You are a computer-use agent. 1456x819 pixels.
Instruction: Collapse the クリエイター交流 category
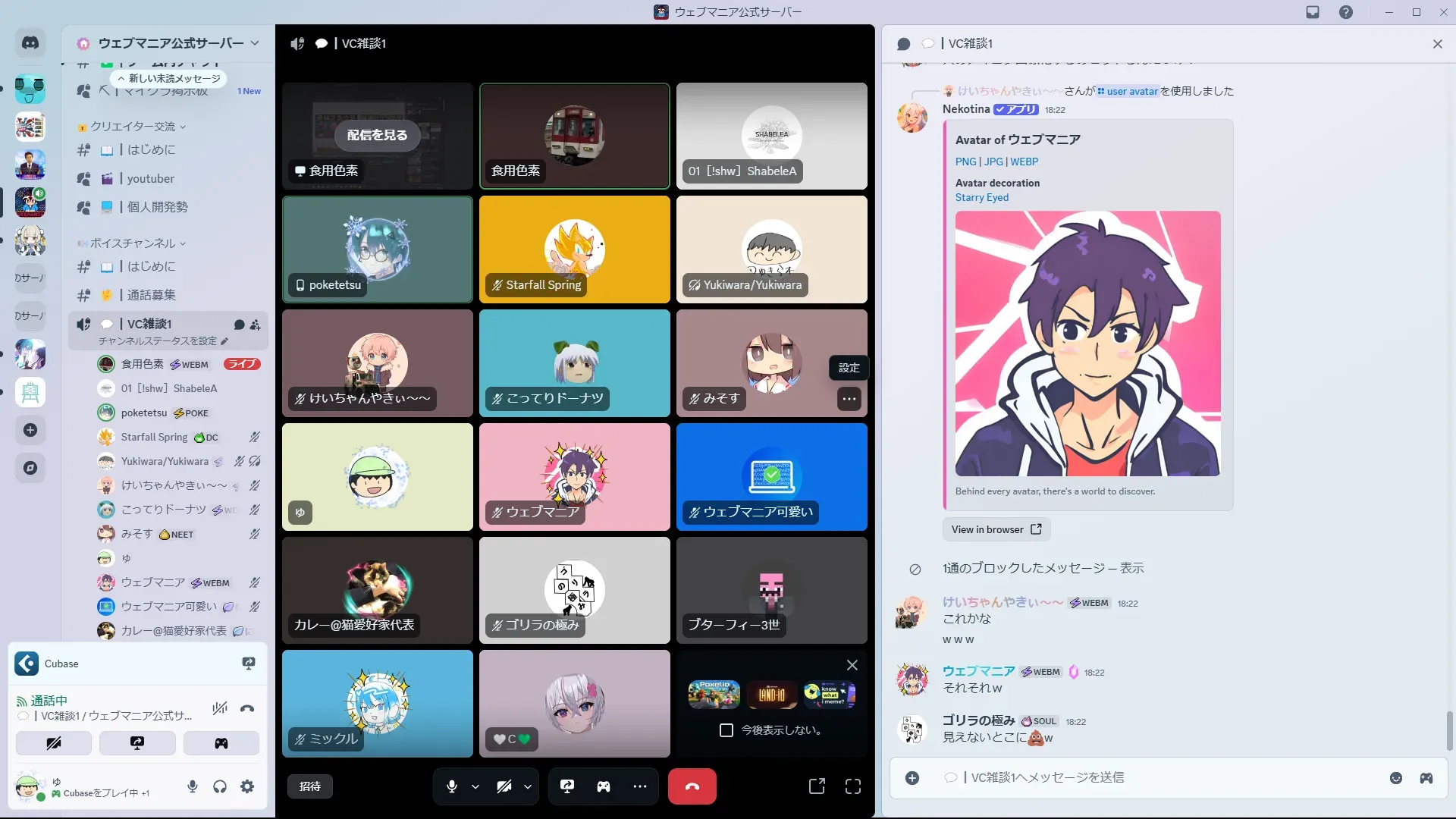(x=133, y=127)
